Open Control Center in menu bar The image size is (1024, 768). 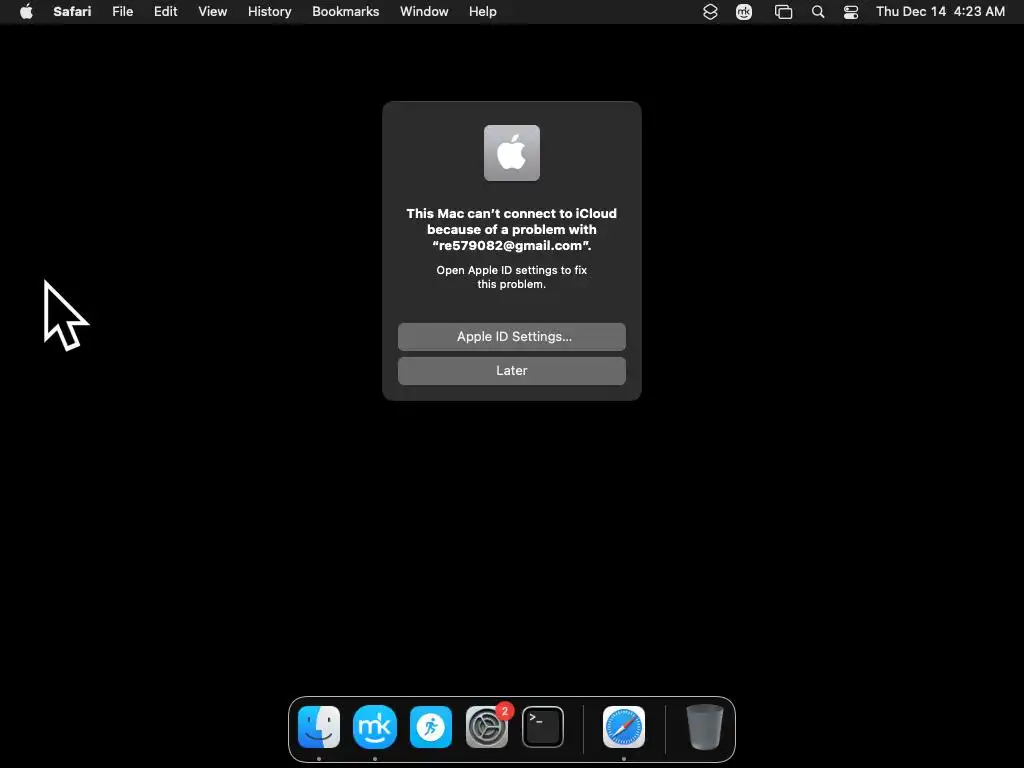(850, 12)
